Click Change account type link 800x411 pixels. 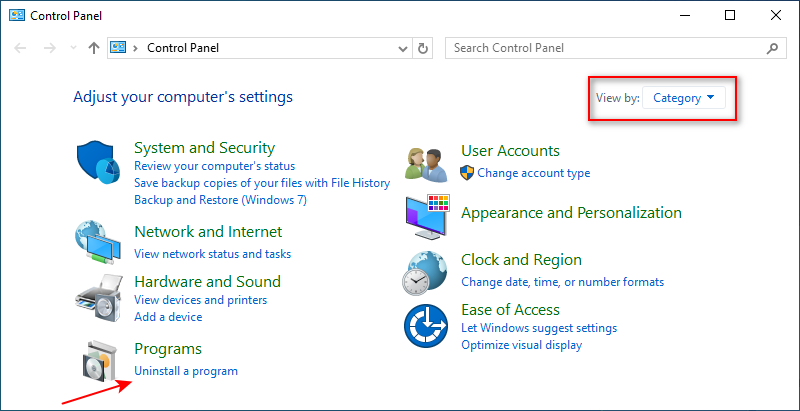(534, 173)
